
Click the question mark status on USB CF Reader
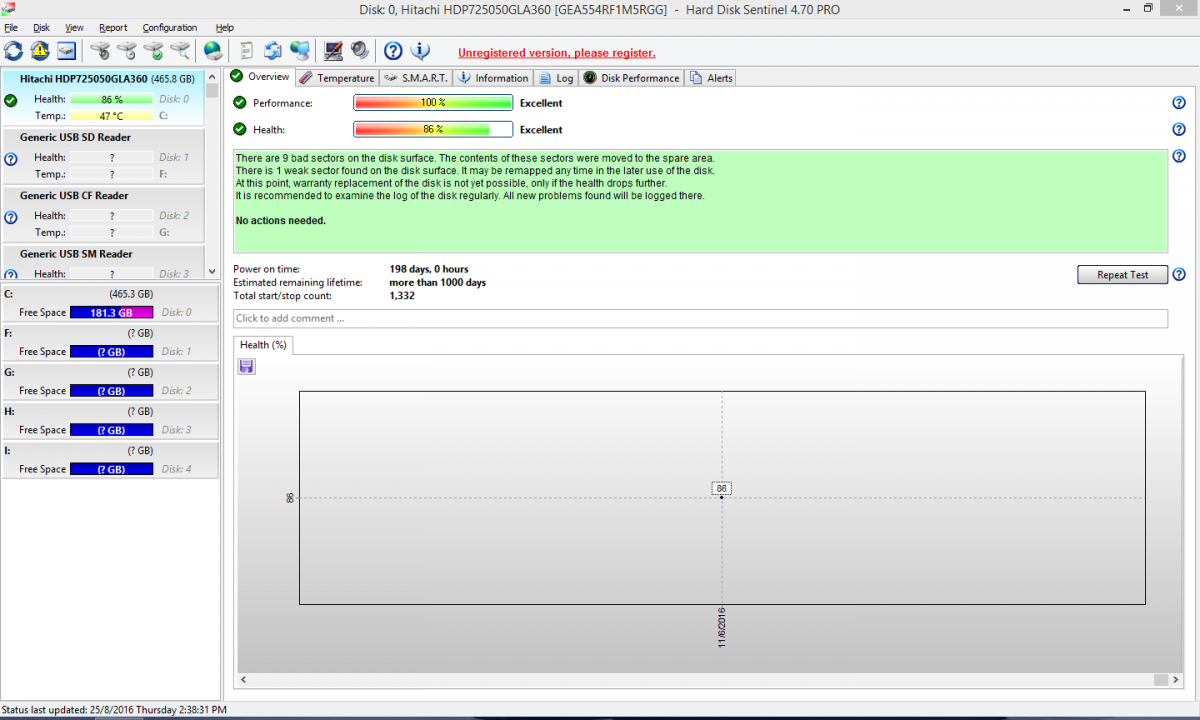11,216
